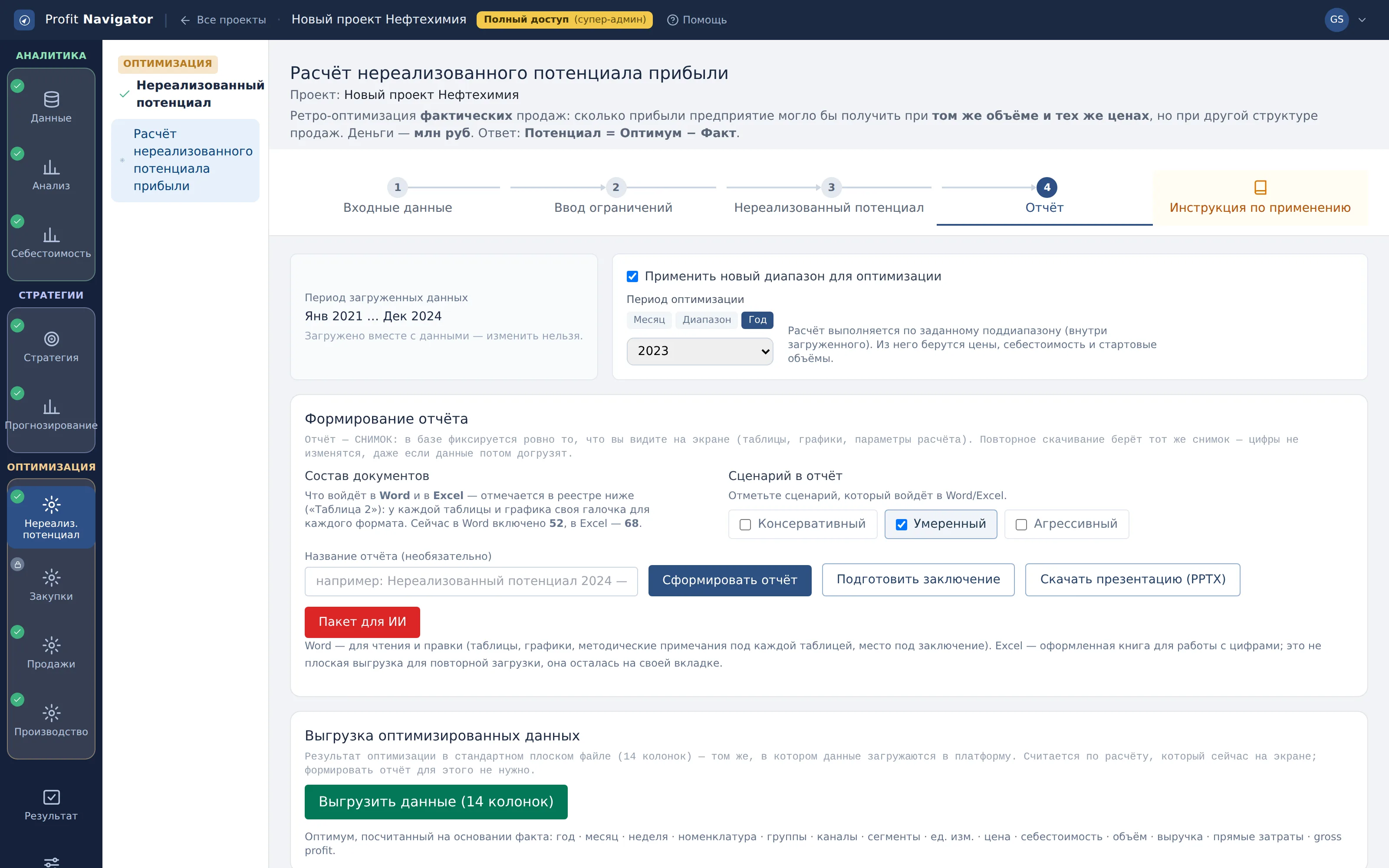Image resolution: width=1389 pixels, height=868 pixels.
Task: Click the GS user avatar
Action: pos(1336,20)
